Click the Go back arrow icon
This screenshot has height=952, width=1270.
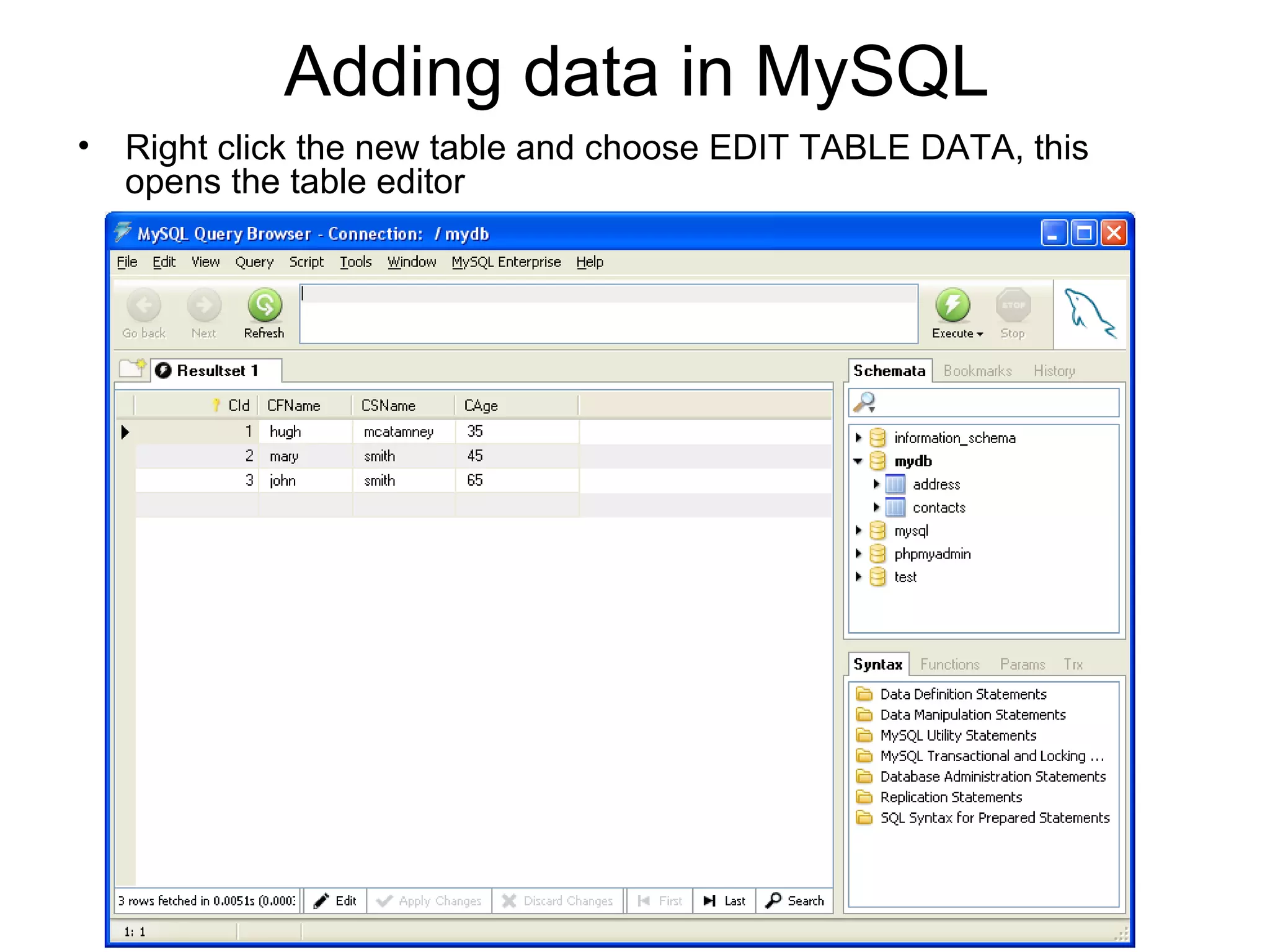point(144,305)
